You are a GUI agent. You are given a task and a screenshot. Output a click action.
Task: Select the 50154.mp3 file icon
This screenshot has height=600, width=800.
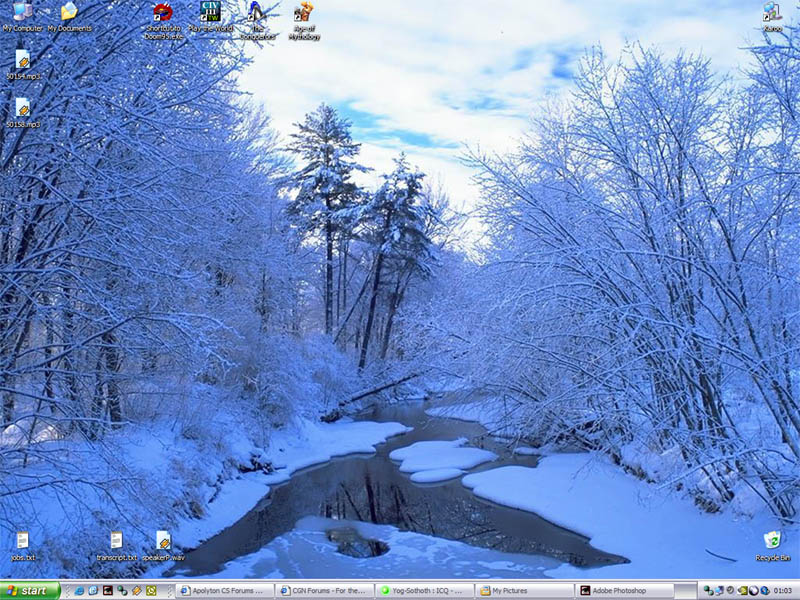[22, 60]
